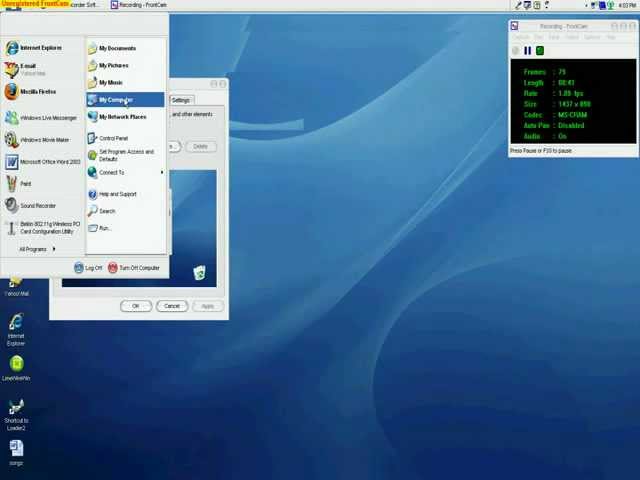Pause the FrontCam recording
This screenshot has height=480, width=640.
[x=528, y=51]
